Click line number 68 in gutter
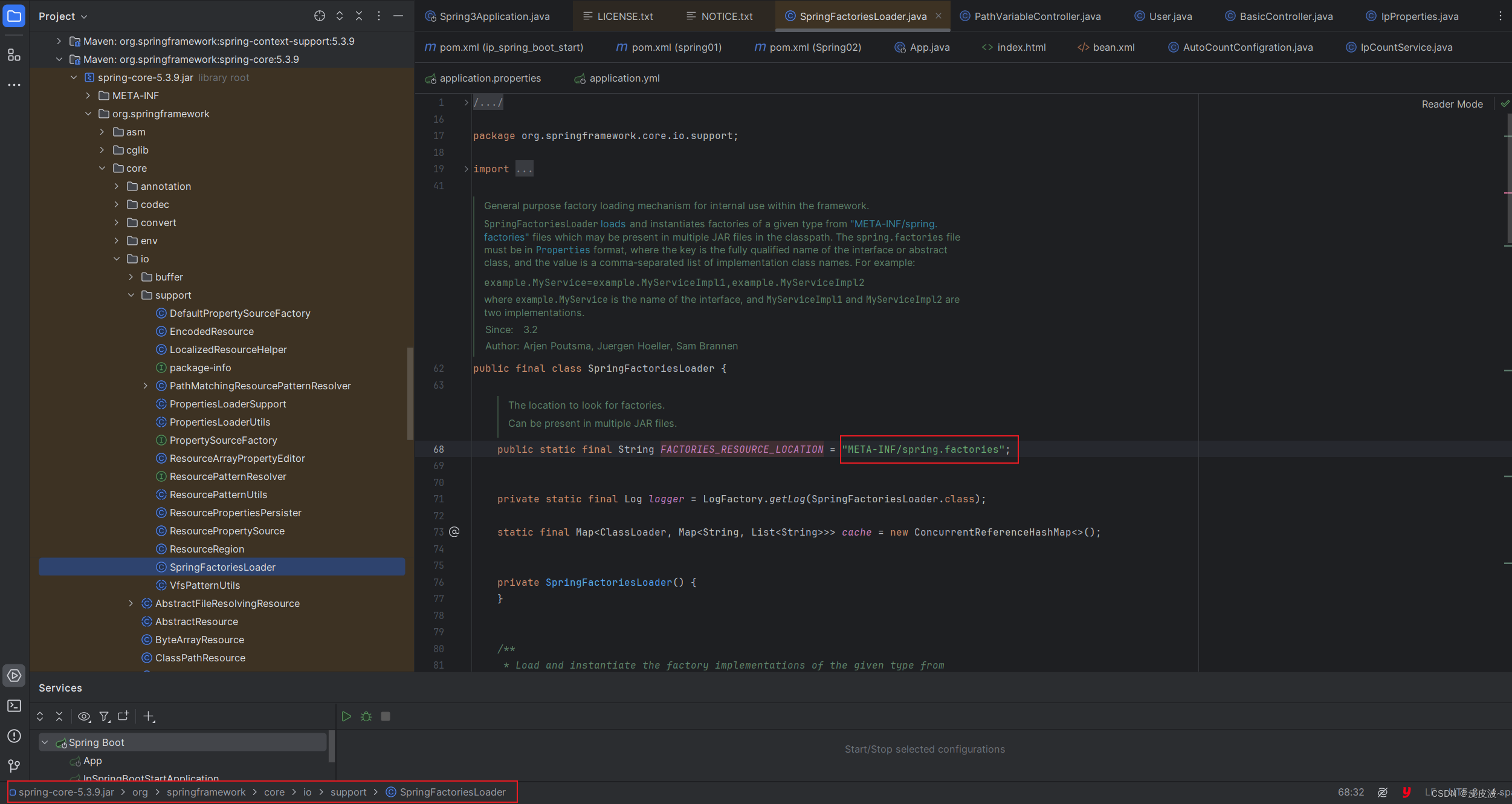 tap(438, 449)
